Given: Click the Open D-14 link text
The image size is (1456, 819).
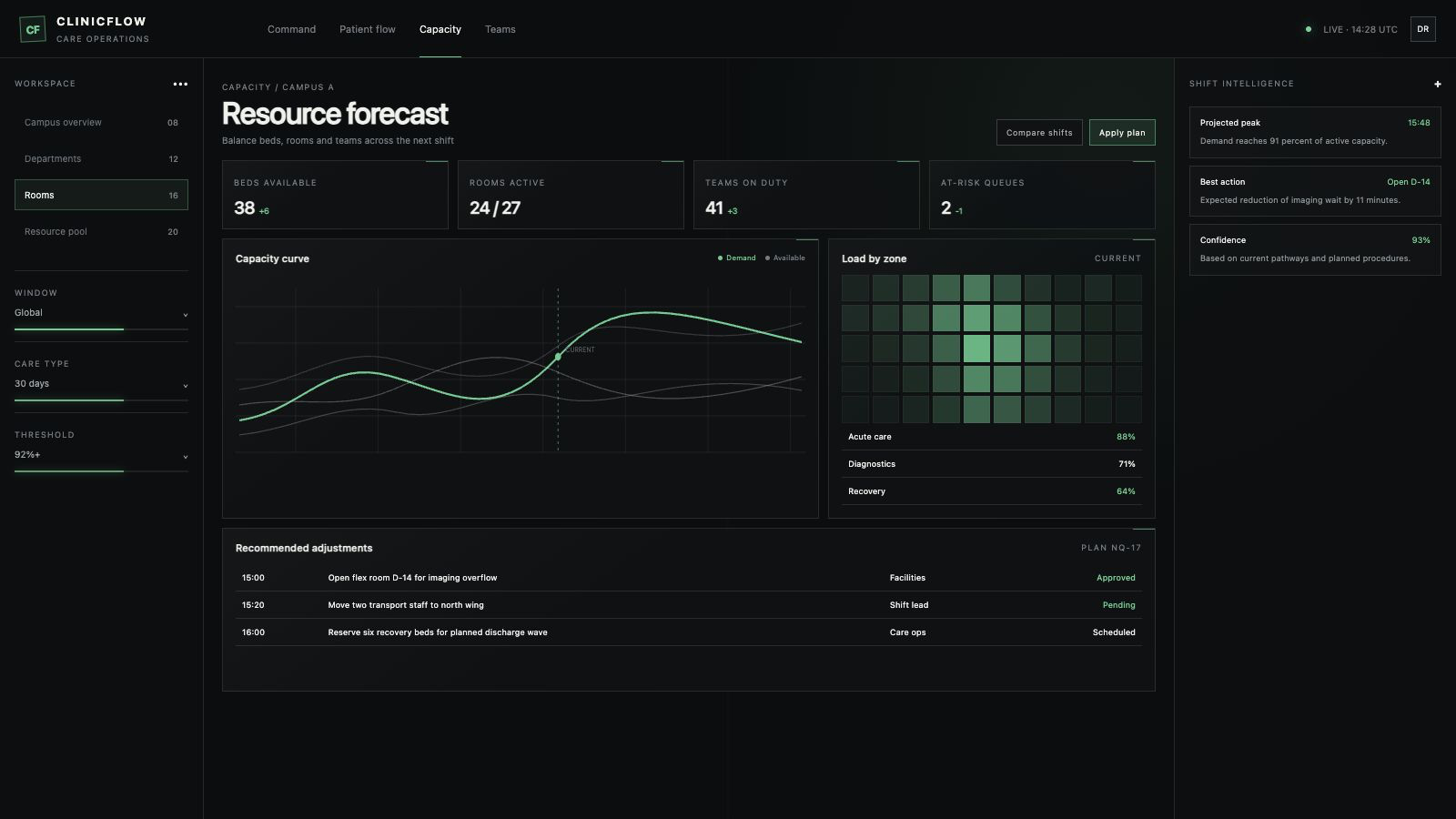Looking at the screenshot, I should tap(1409, 182).
